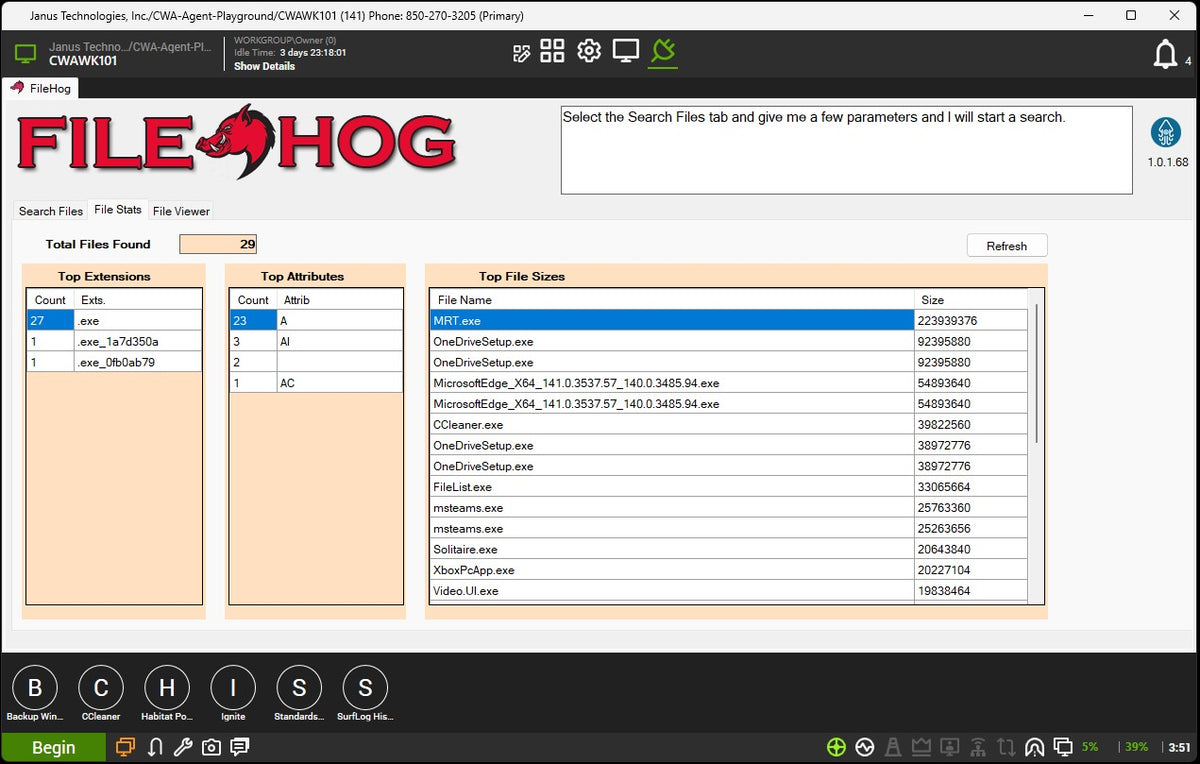The height and width of the screenshot is (764, 1200).
Task: Click the white tunnel arch icon
Action: click(x=1035, y=747)
